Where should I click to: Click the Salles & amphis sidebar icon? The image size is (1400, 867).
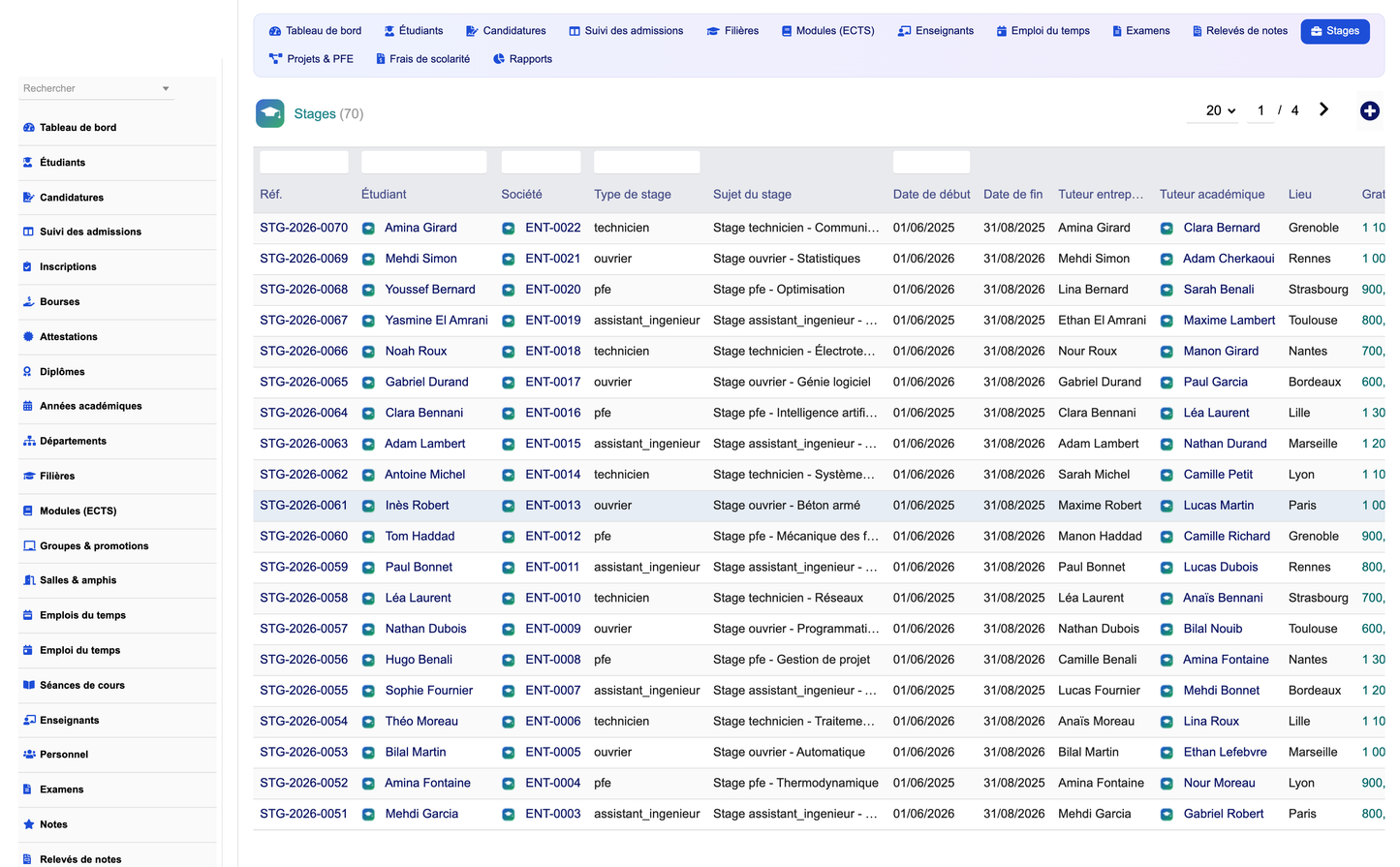coord(29,580)
